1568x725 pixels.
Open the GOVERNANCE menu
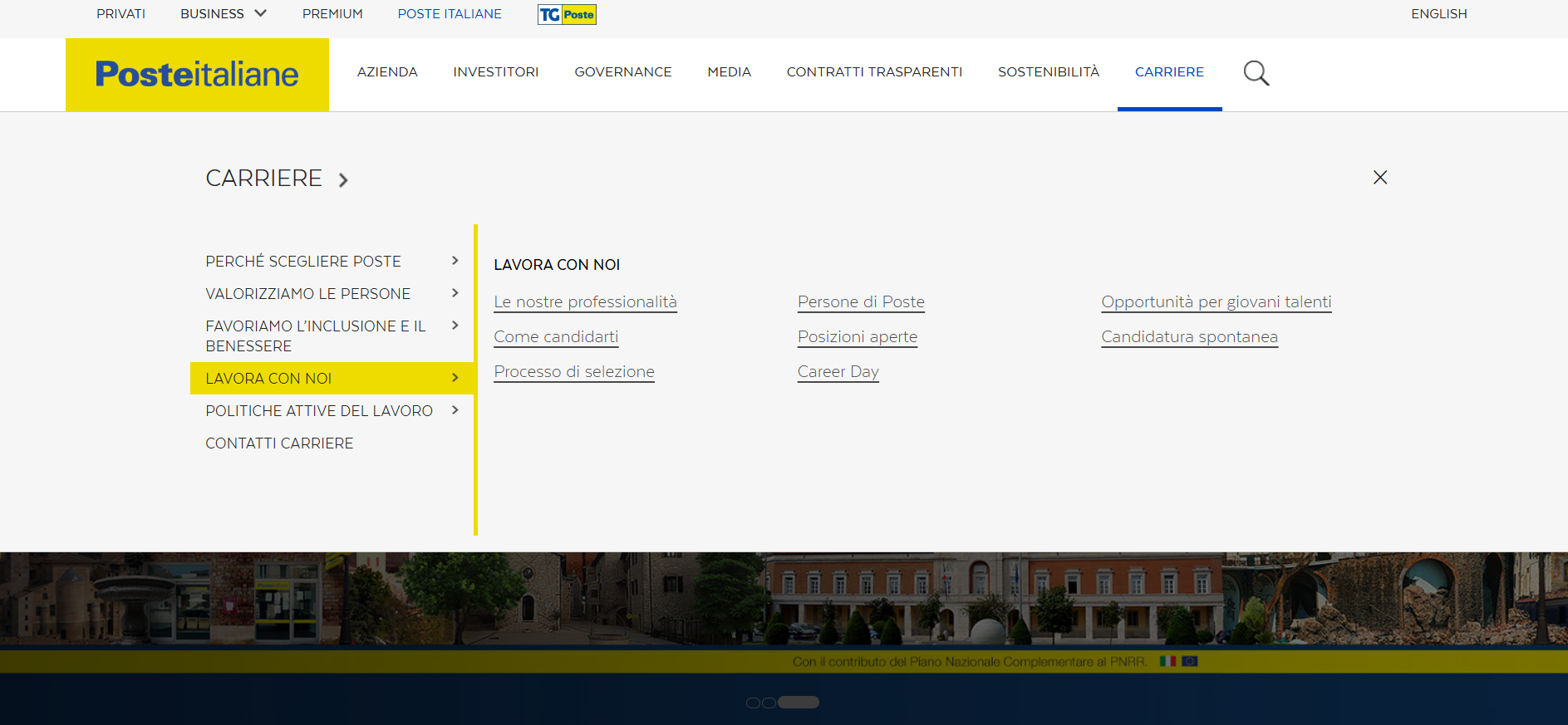(x=622, y=72)
